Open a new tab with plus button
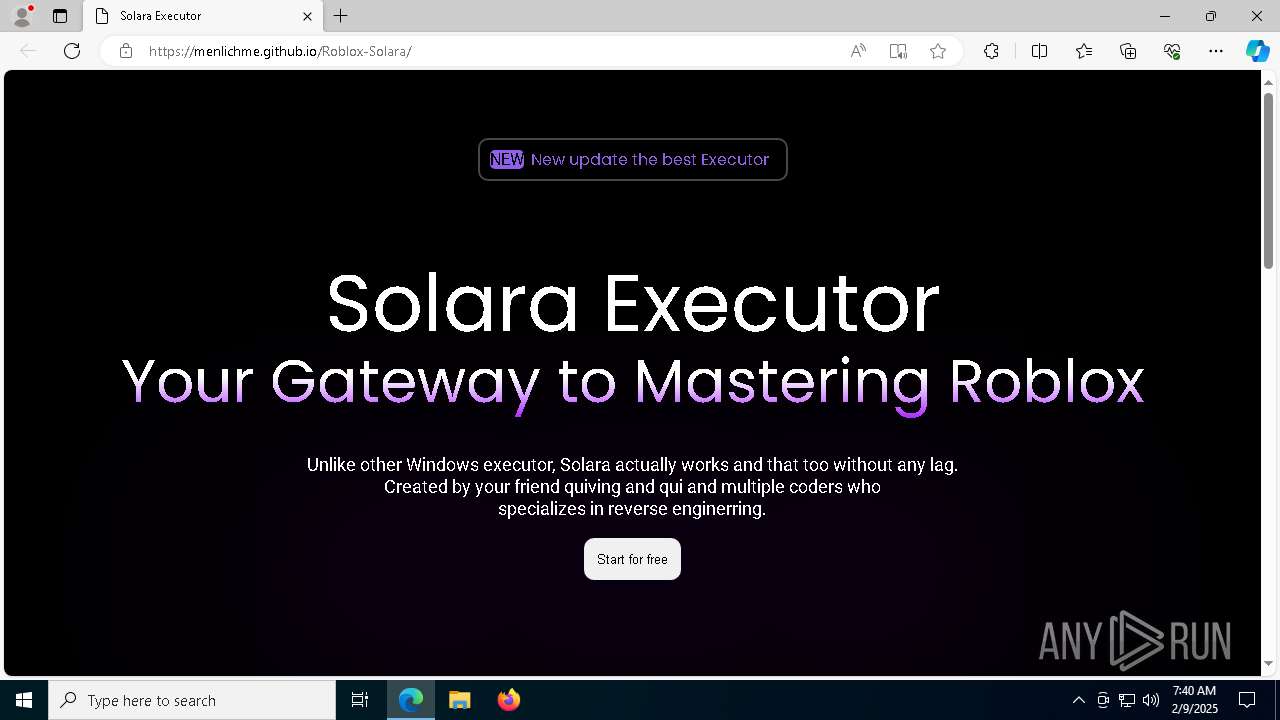Image resolution: width=1280 pixels, height=720 pixels. tap(341, 16)
